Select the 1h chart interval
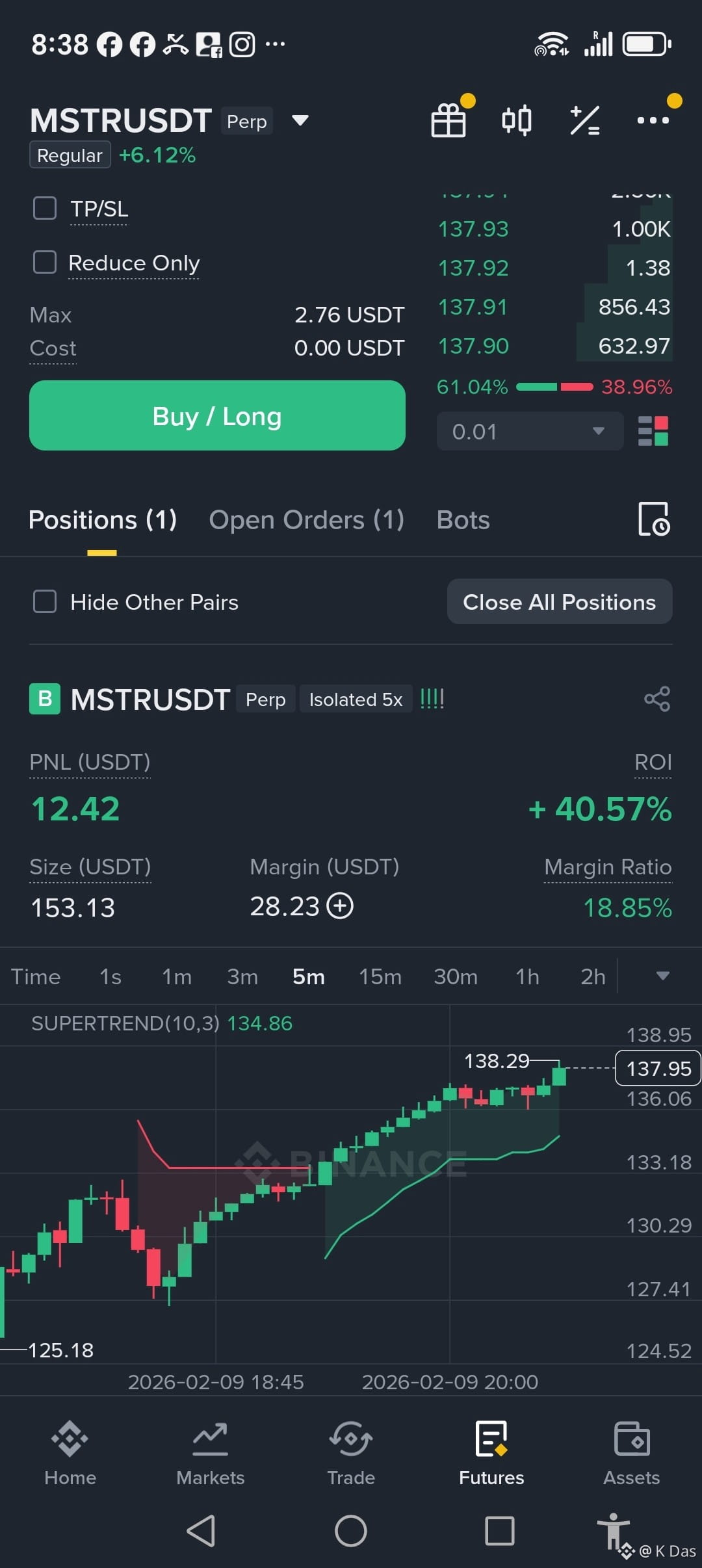The image size is (702, 1568). pos(527,976)
